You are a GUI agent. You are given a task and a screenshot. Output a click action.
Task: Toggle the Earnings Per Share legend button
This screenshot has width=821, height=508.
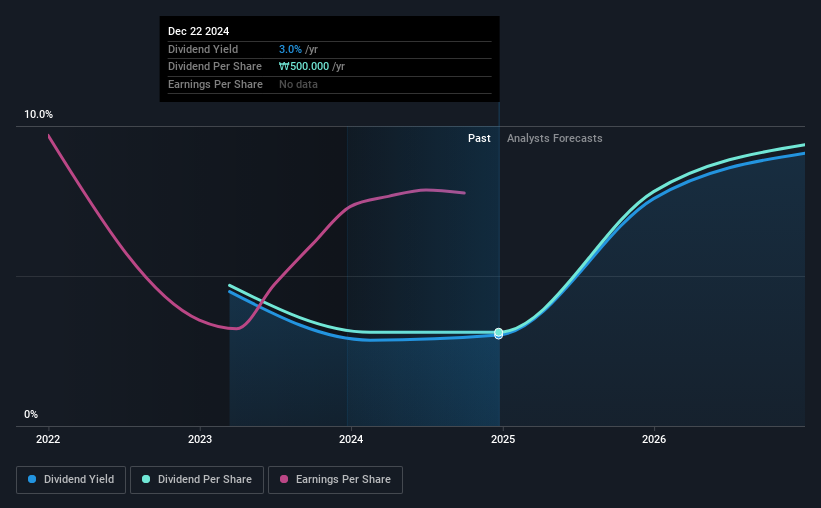pyautogui.click(x=335, y=480)
